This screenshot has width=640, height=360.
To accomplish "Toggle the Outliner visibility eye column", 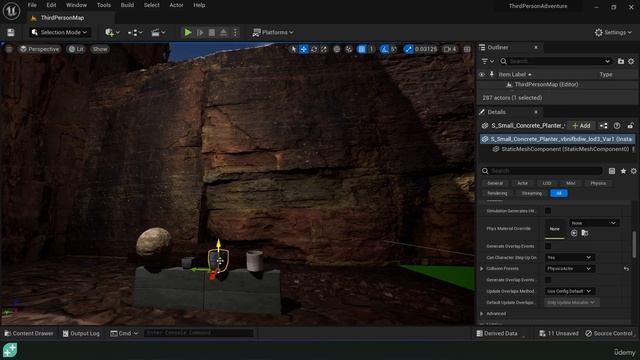I will coord(482,74).
